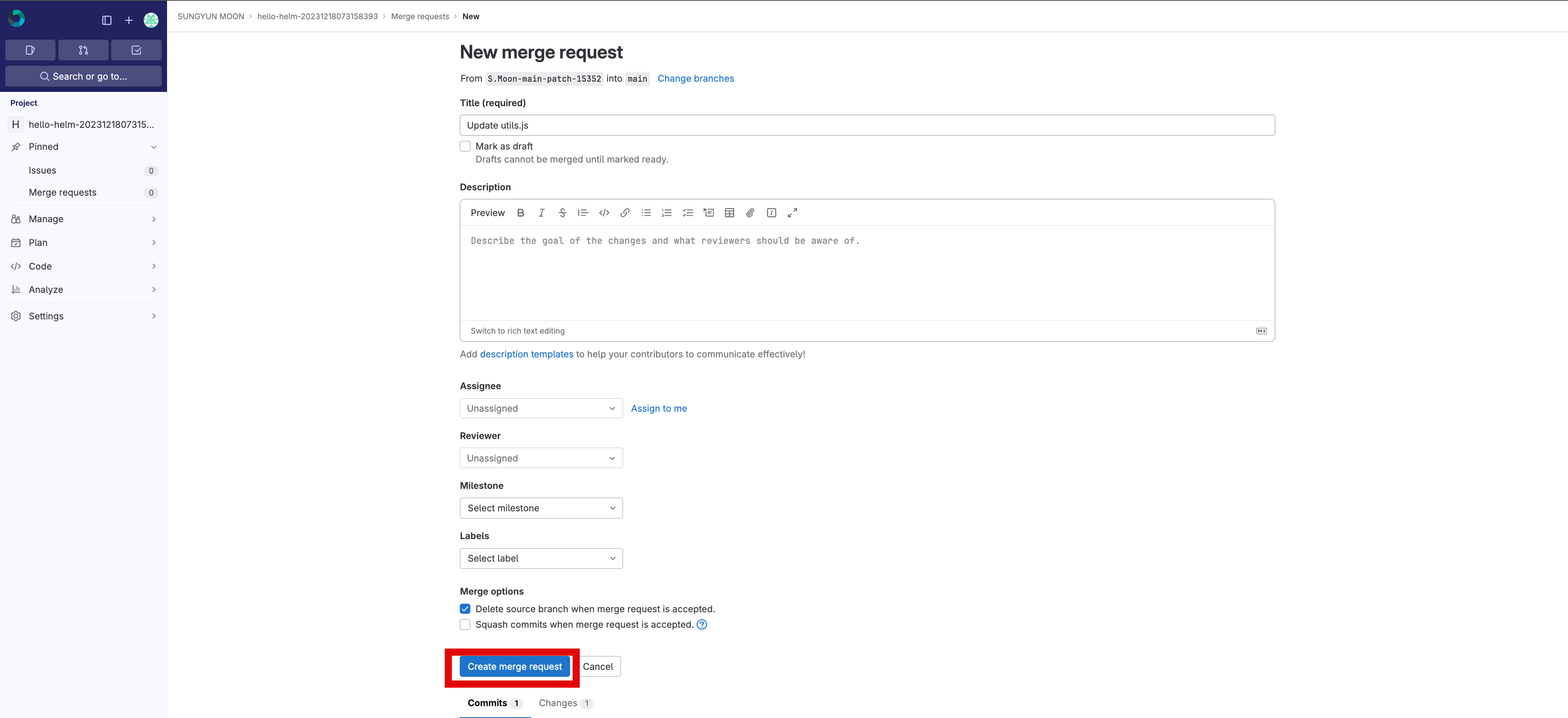Open merge requests icon in top sidebar
The image size is (1568, 718).
pos(83,50)
